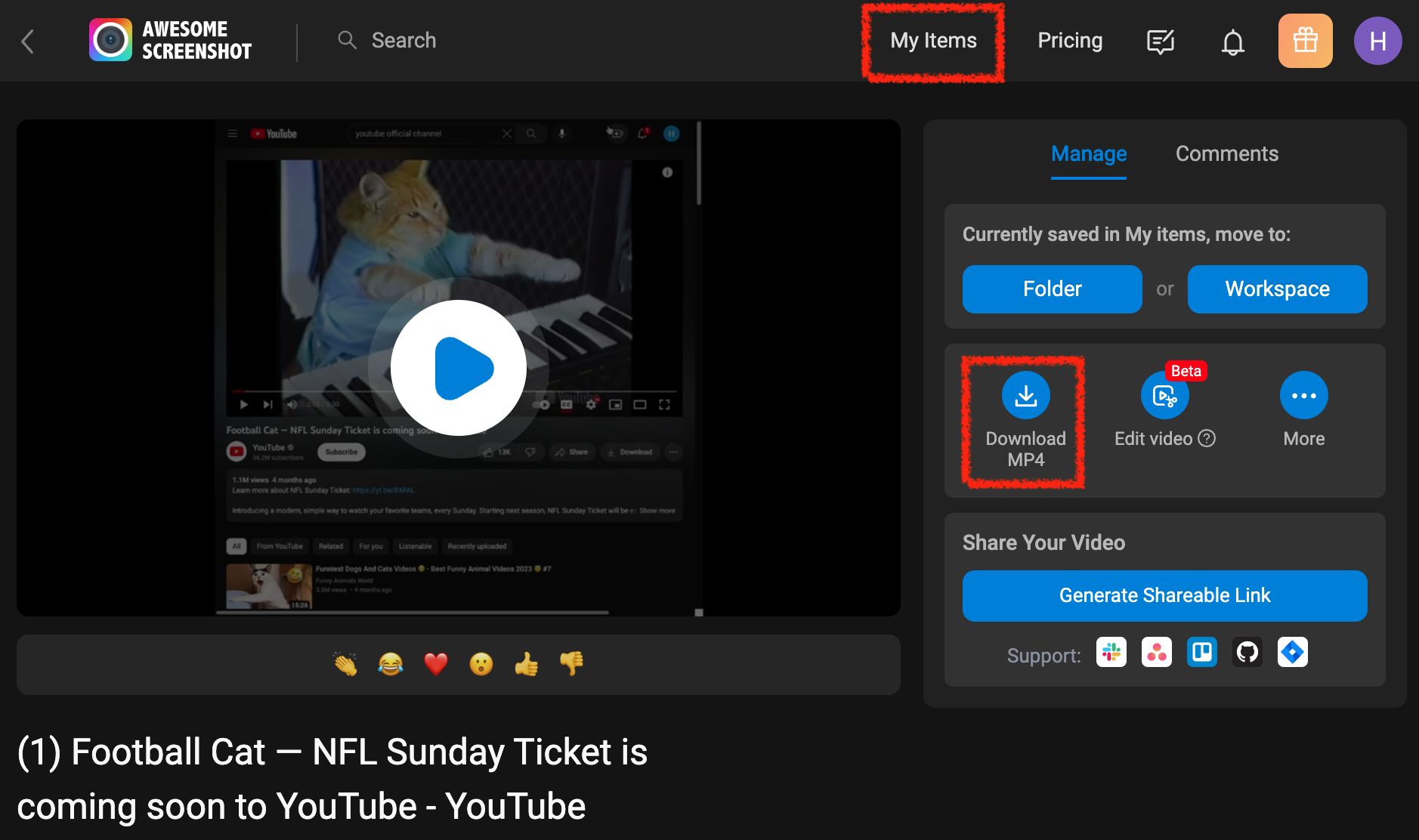React with laughing tears emoji
1419x840 pixels.
(391, 664)
